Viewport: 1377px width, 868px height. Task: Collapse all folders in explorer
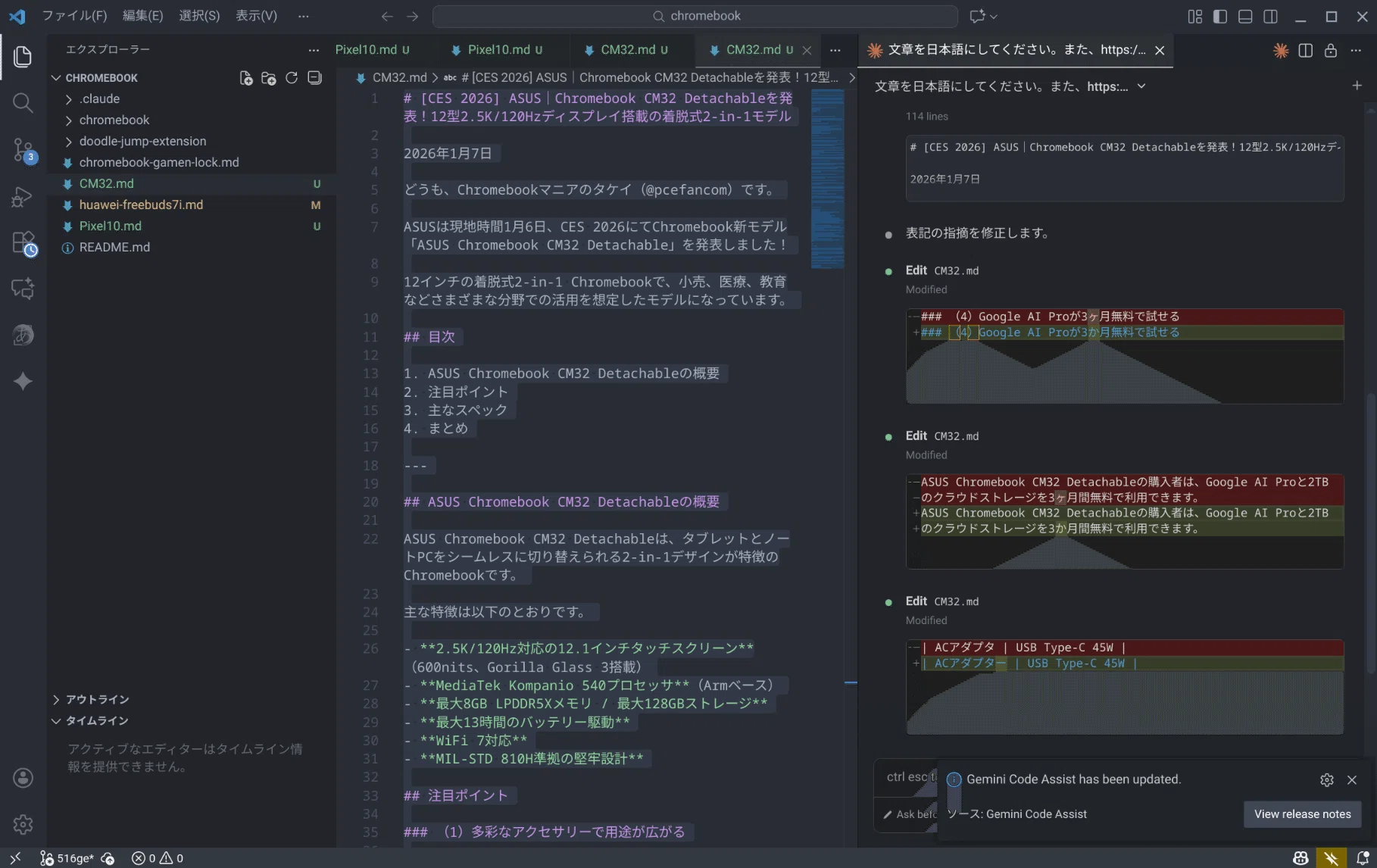[314, 78]
